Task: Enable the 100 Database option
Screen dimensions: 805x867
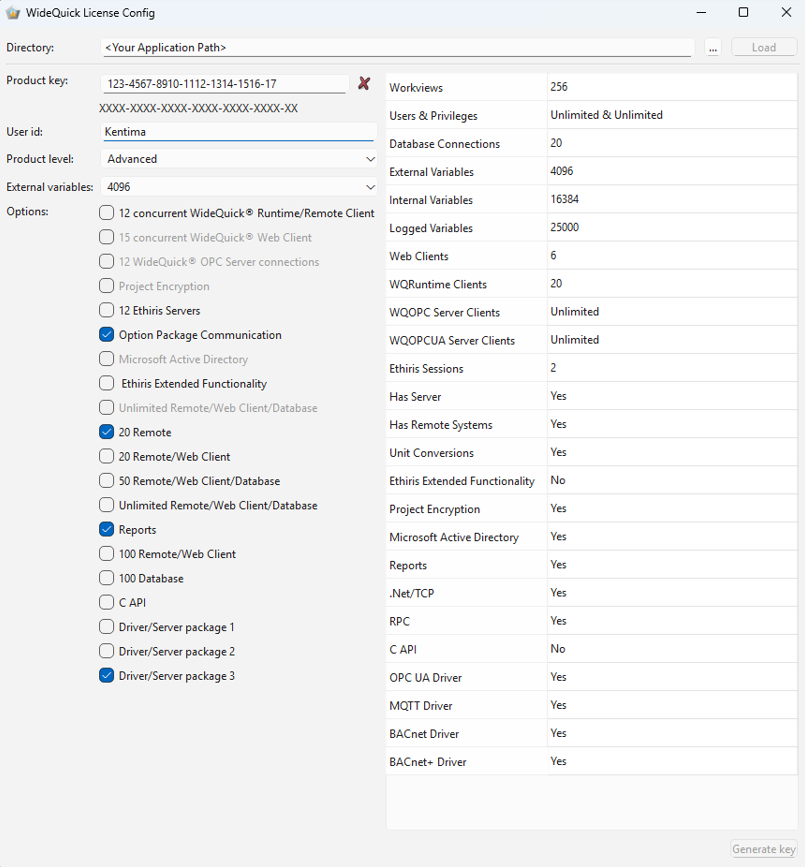Action: pyautogui.click(x=106, y=578)
